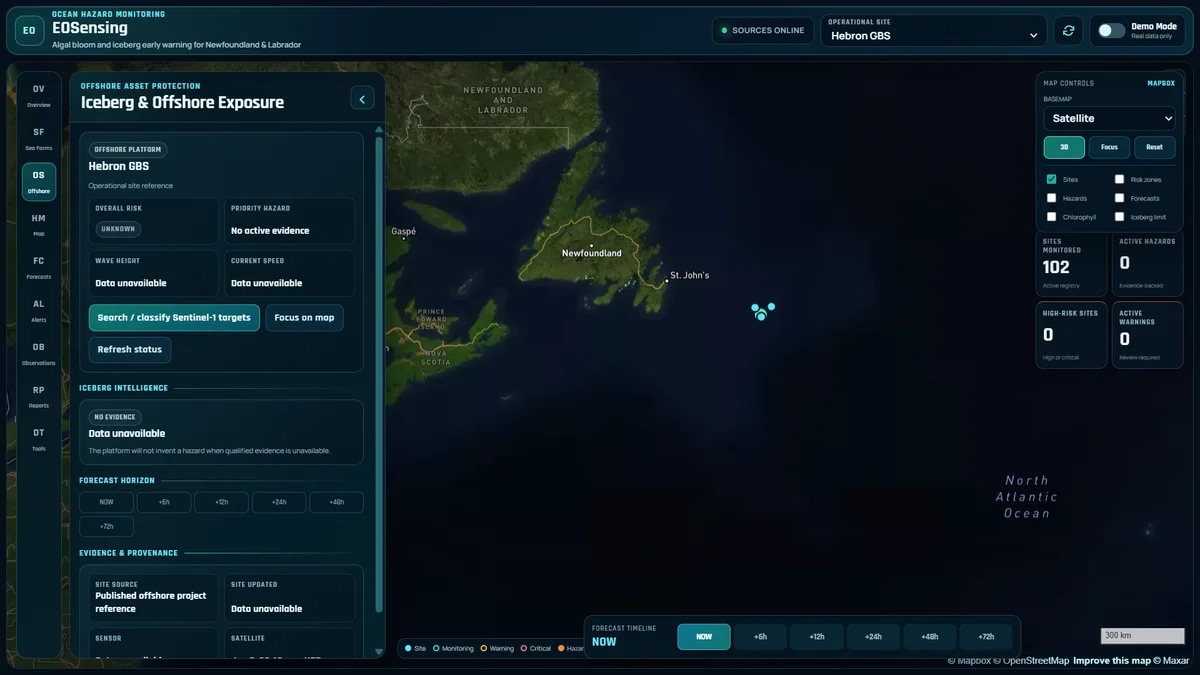Click the refresh data icon in header

(1068, 31)
